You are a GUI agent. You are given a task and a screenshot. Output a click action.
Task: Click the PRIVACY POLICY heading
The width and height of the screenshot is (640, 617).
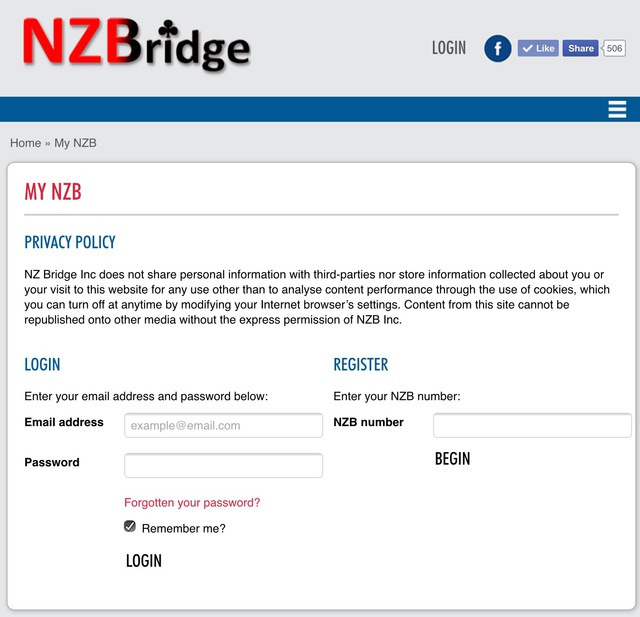70,242
